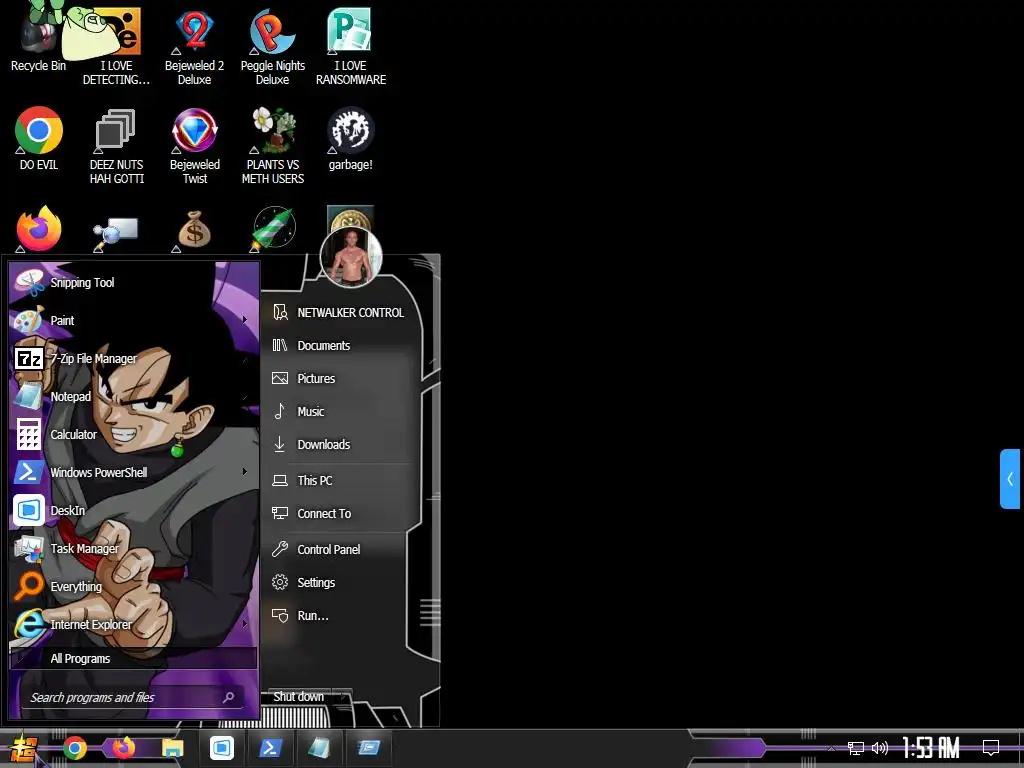
Task: Click the search magnifier icon in Start menu
Action: click(x=229, y=697)
